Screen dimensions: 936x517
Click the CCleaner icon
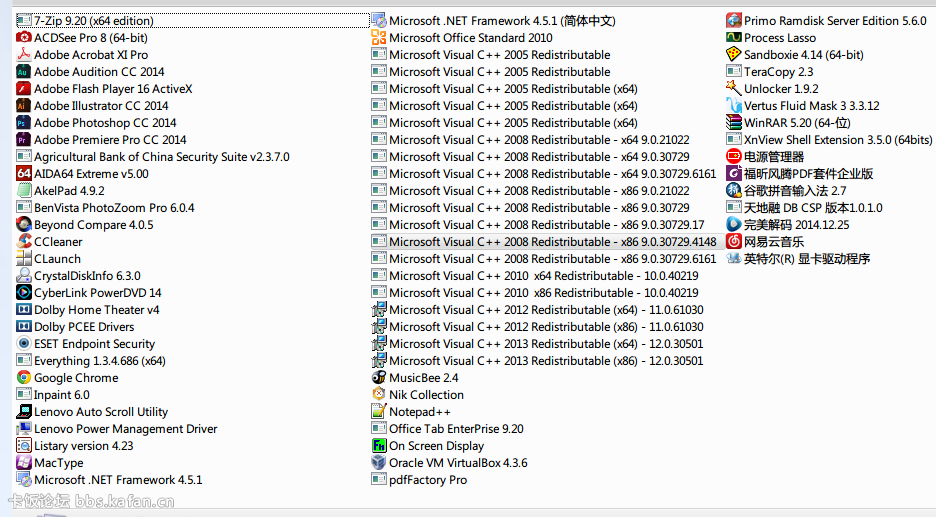(24, 242)
